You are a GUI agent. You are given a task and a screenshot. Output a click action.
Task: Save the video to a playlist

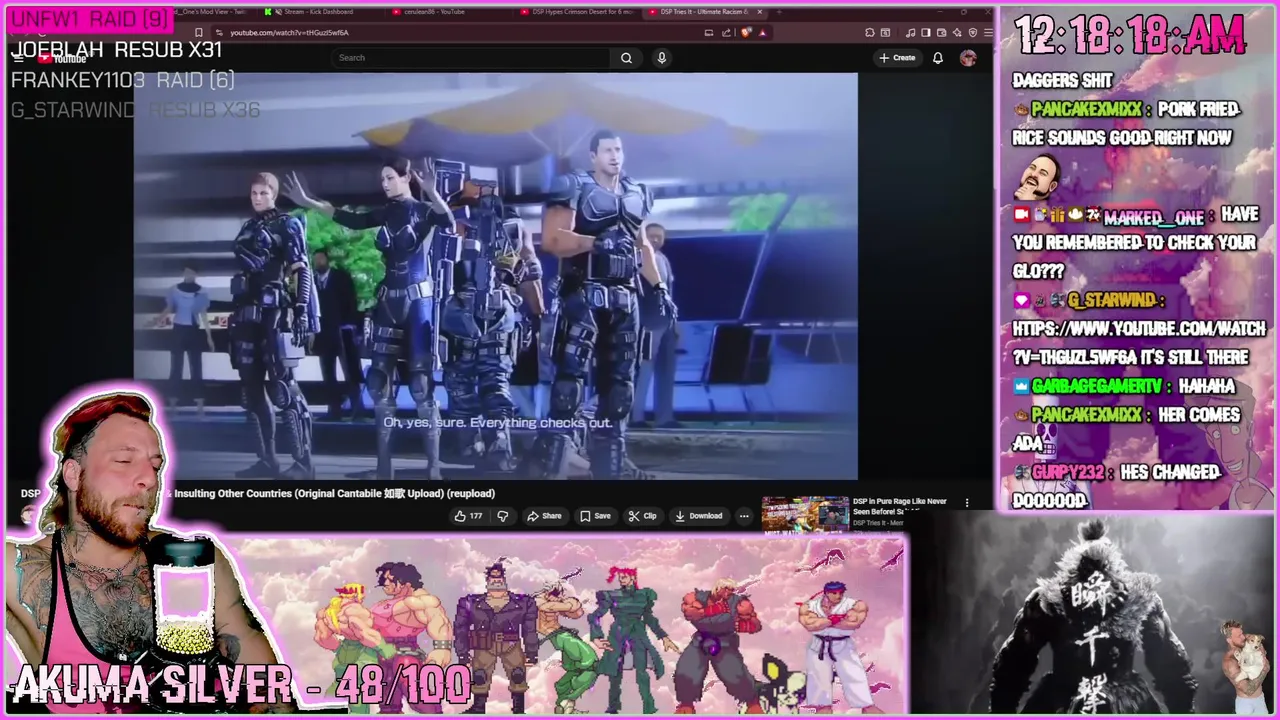pos(595,516)
